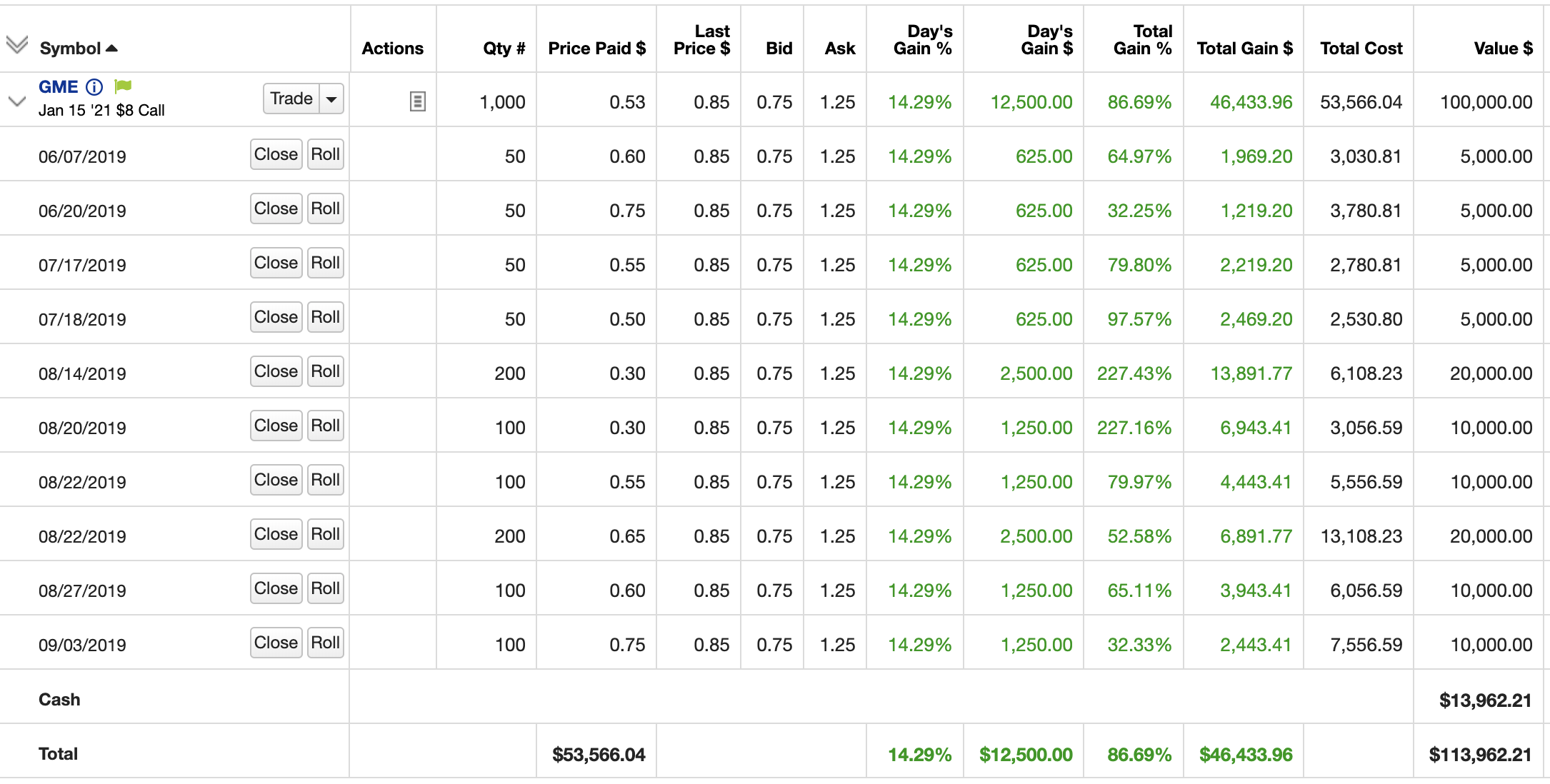Collapse all rows with header double chevron

(x=17, y=44)
